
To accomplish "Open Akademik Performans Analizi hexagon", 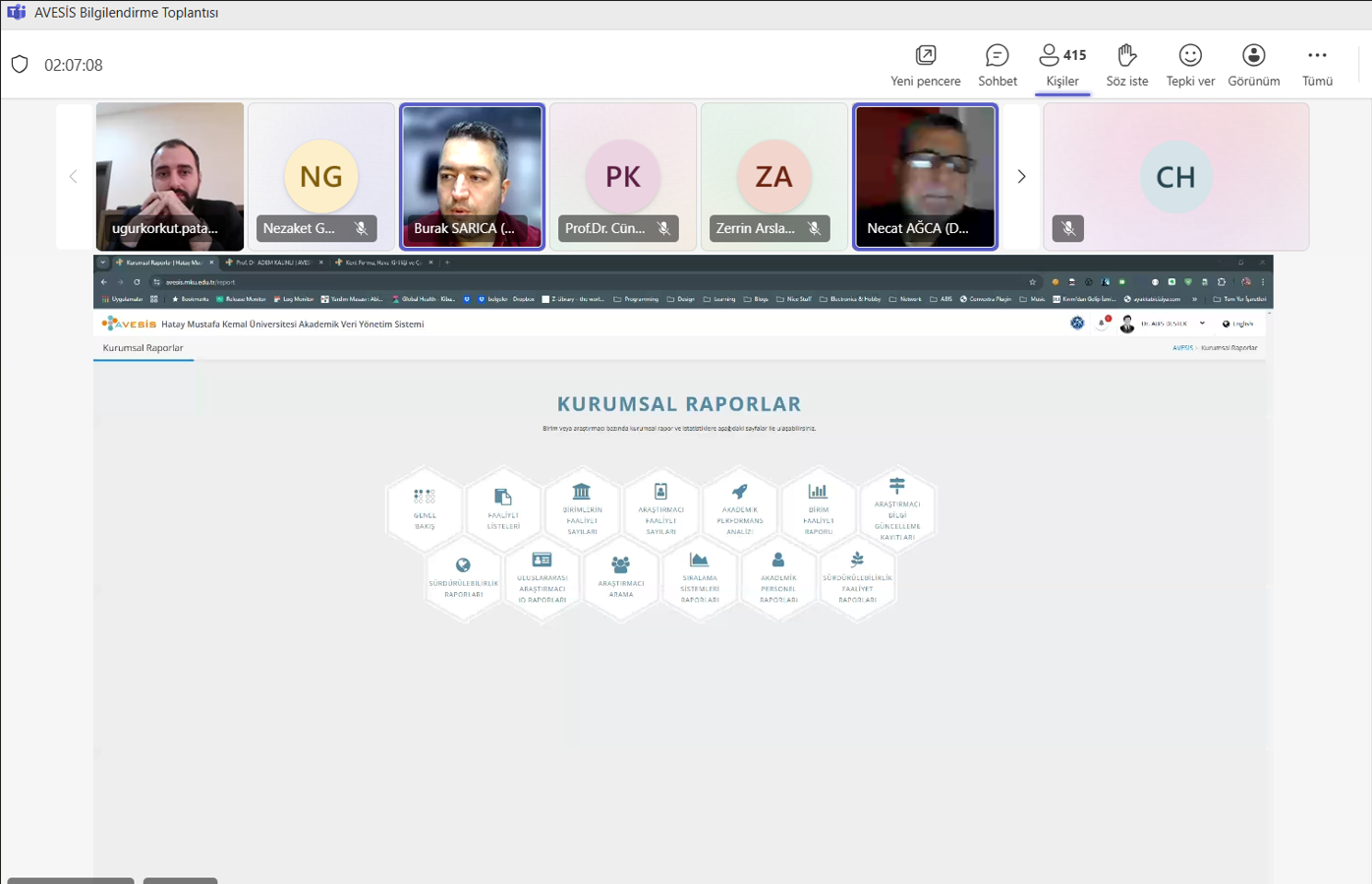I will 739,507.
